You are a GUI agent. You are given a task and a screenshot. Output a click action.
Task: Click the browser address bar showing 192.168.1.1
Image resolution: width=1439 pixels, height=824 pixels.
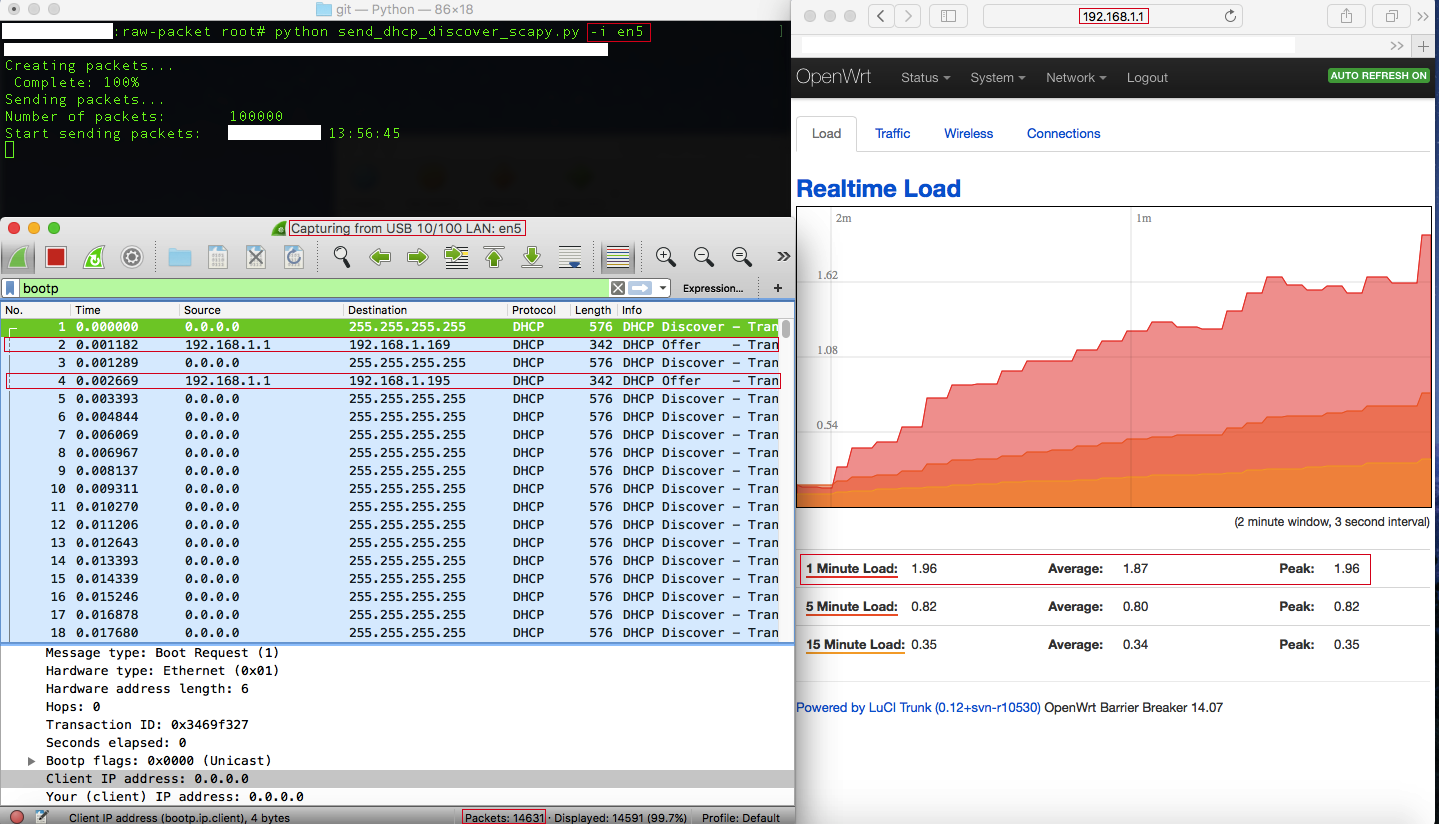coord(1113,16)
